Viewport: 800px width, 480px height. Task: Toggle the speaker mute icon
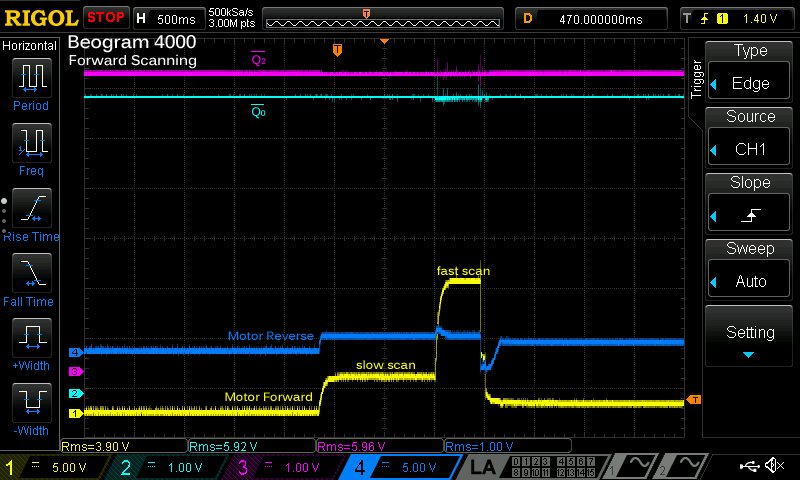(775, 466)
